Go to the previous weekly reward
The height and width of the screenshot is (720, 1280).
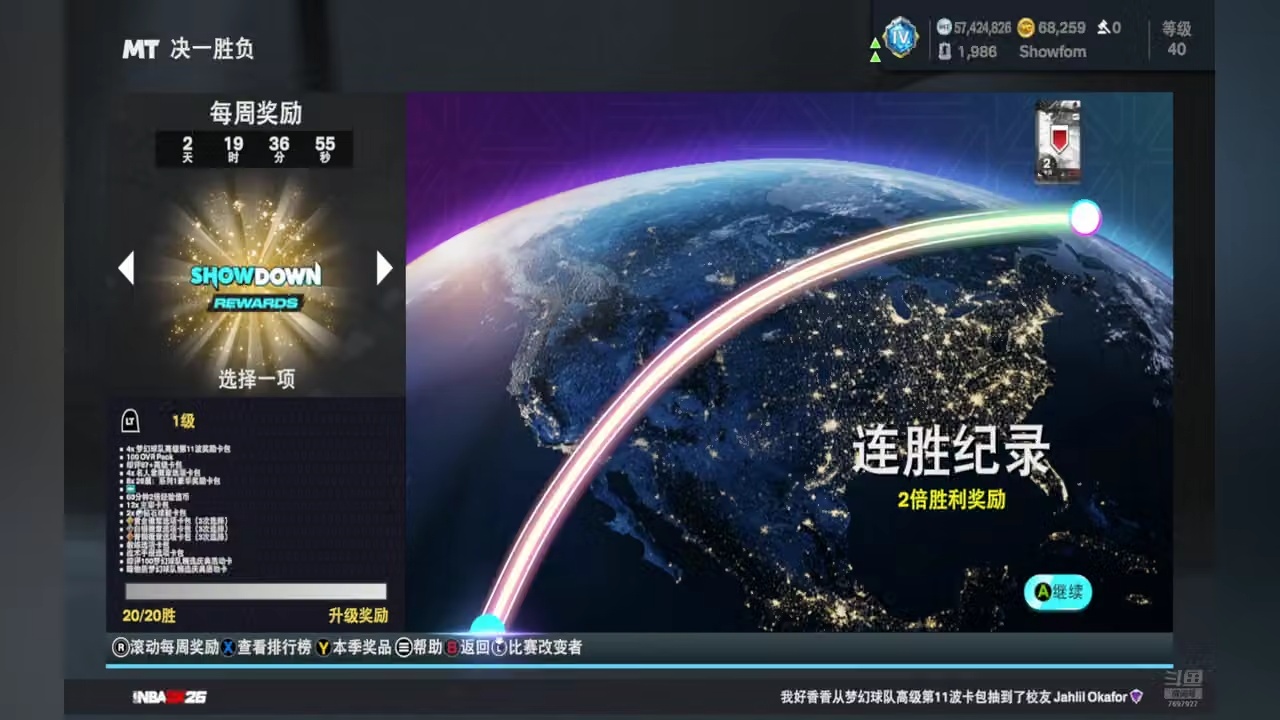point(126,268)
